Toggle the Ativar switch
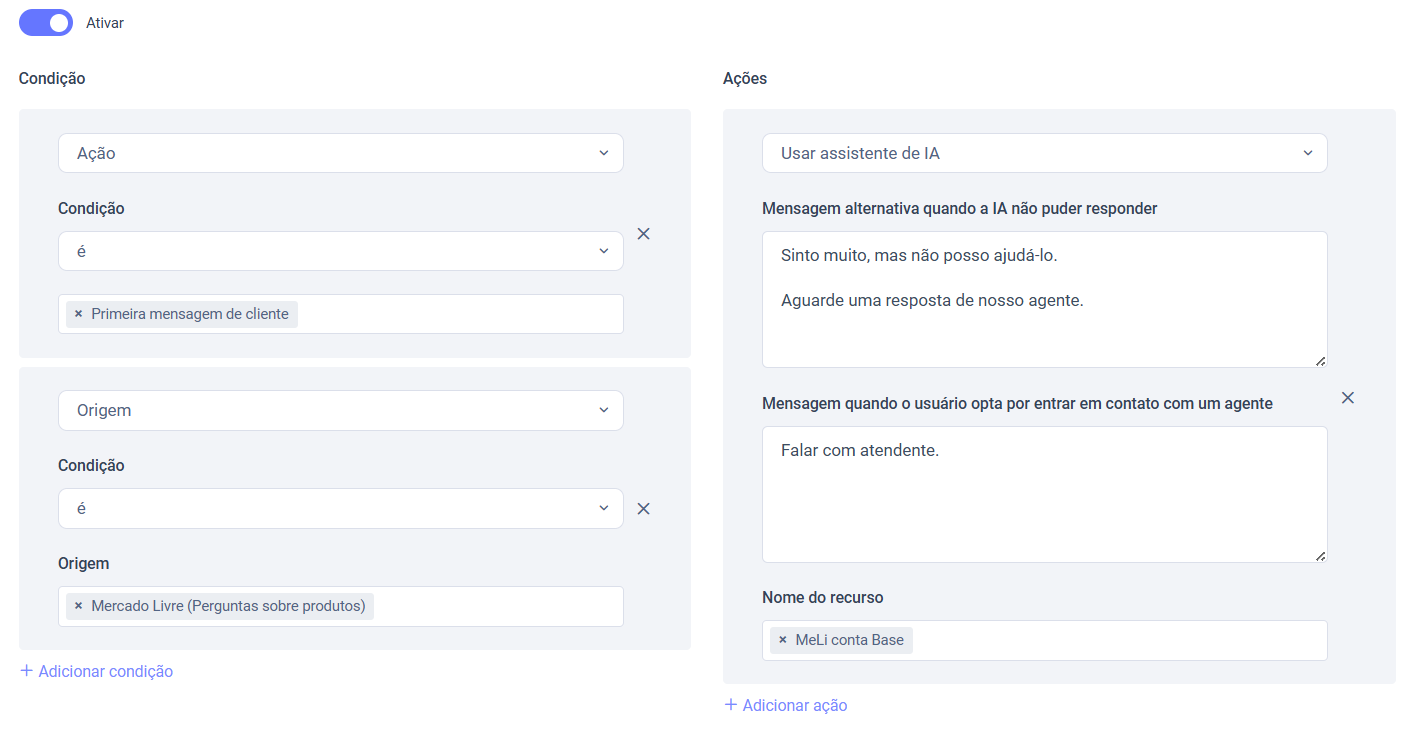 [x=46, y=22]
